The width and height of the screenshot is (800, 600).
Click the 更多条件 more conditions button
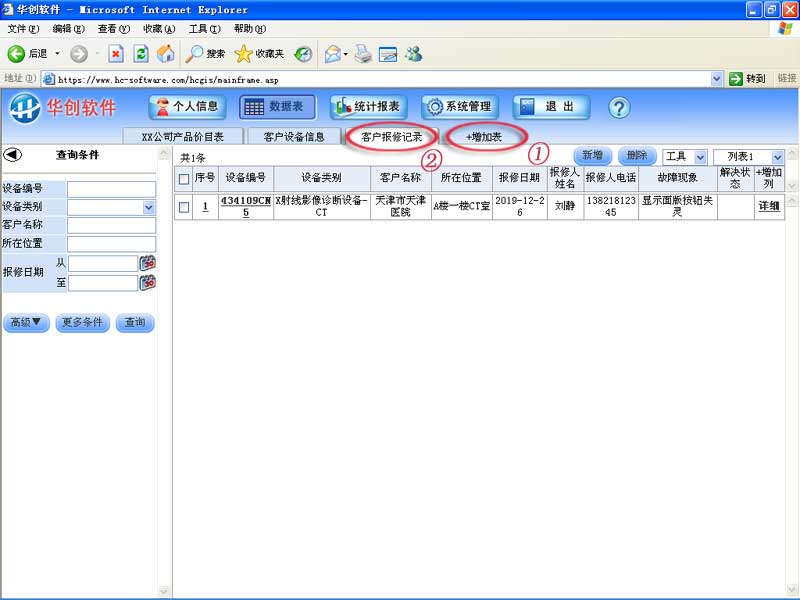[82, 322]
